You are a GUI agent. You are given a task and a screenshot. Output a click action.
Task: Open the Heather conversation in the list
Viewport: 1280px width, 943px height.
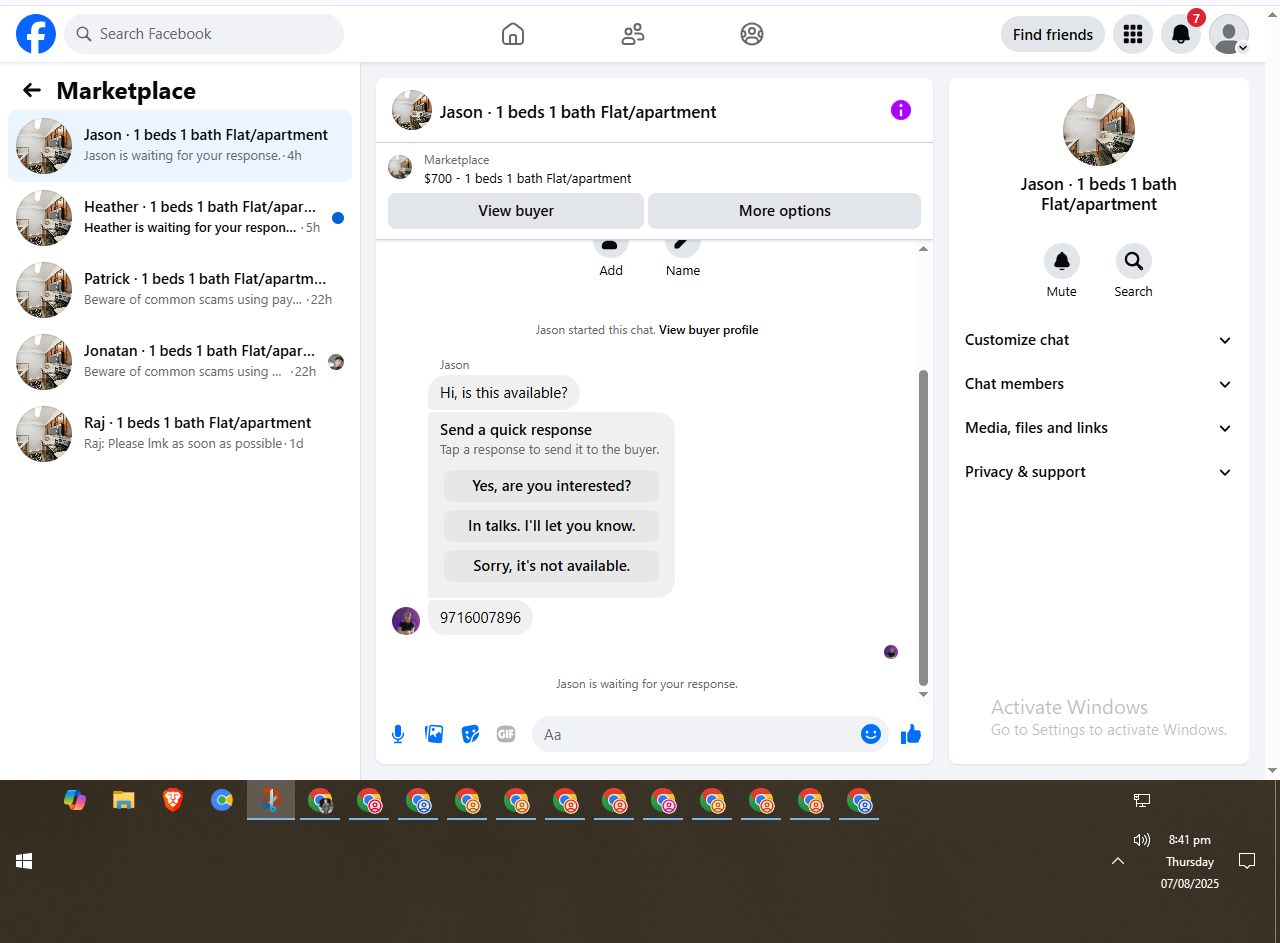click(x=180, y=218)
